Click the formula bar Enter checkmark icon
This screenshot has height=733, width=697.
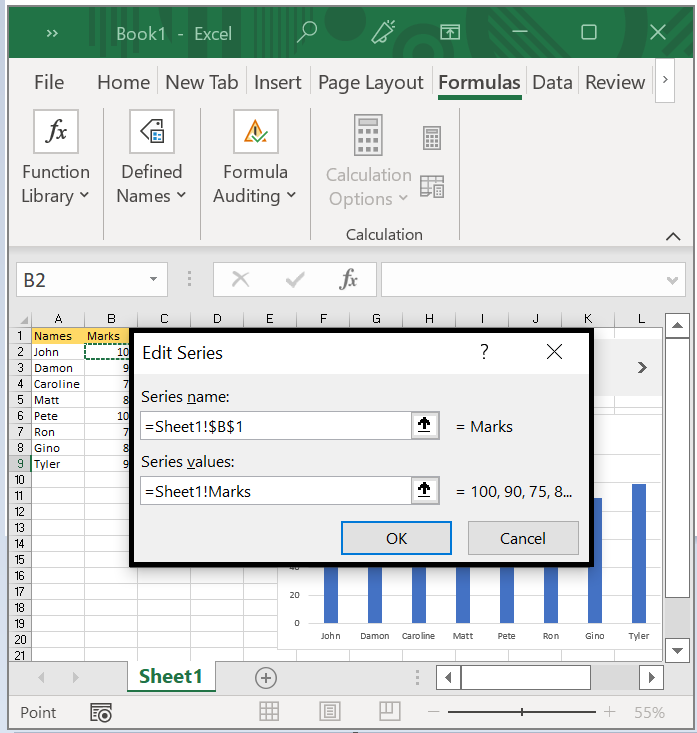click(295, 280)
